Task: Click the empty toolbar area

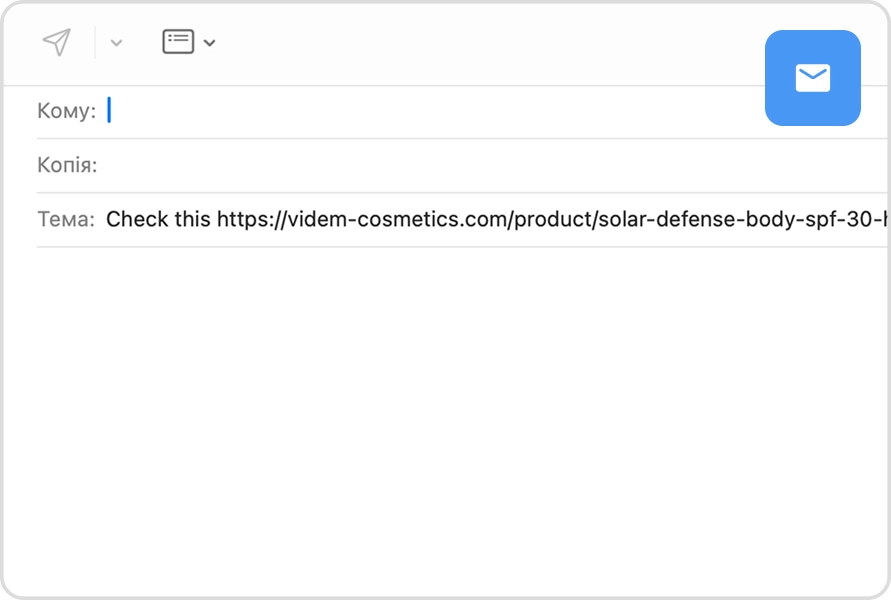Action: pos(480,43)
